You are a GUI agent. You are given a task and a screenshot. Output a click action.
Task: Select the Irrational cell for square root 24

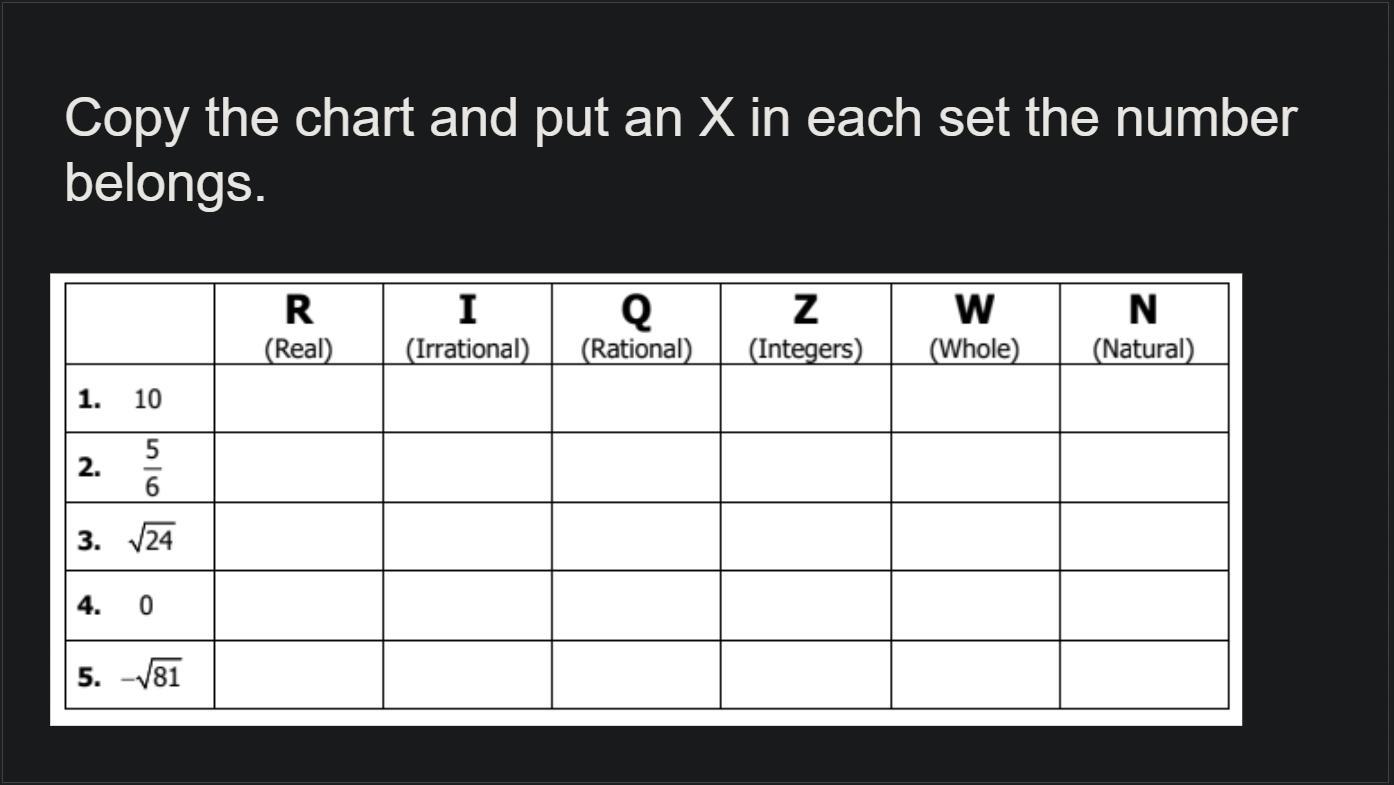[x=467, y=537]
